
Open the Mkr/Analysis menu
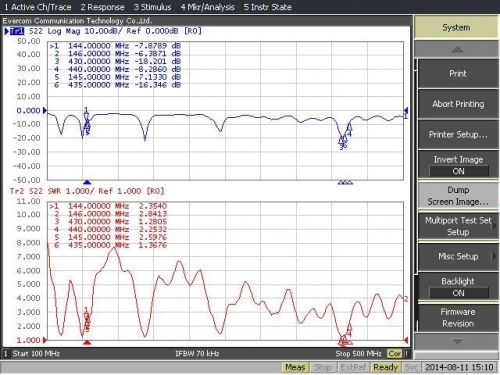click(207, 7)
